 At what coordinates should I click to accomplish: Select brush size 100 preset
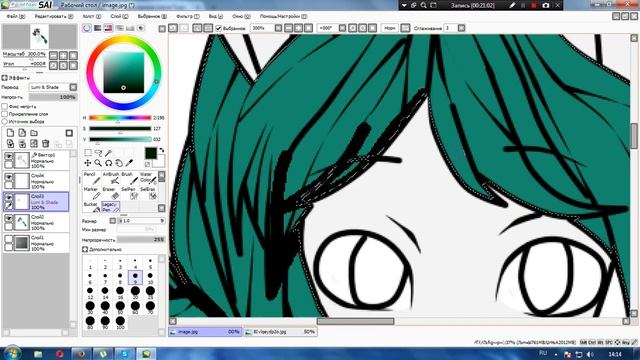point(120,322)
